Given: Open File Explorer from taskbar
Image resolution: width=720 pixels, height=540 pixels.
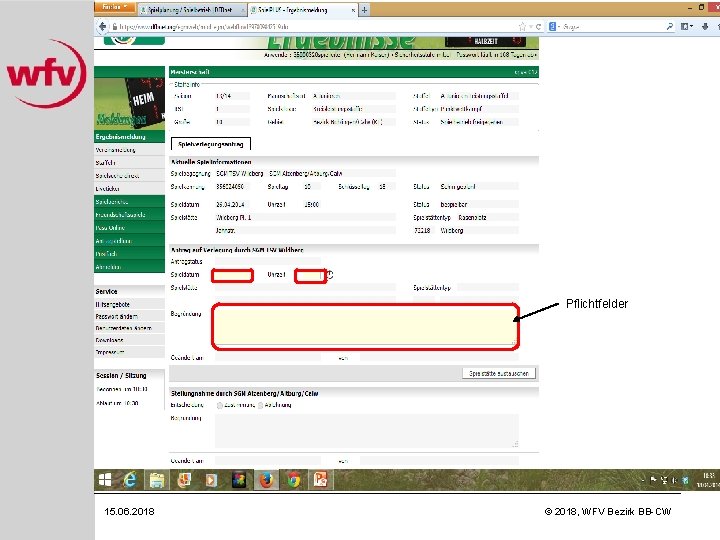Looking at the screenshot, I should (x=157, y=480).
